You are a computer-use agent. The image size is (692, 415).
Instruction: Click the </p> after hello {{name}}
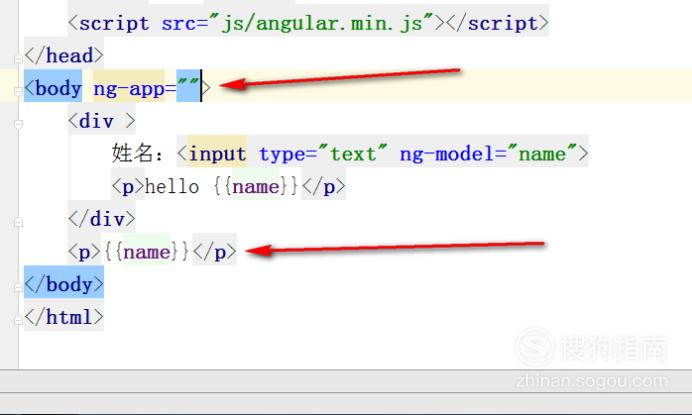[323, 186]
